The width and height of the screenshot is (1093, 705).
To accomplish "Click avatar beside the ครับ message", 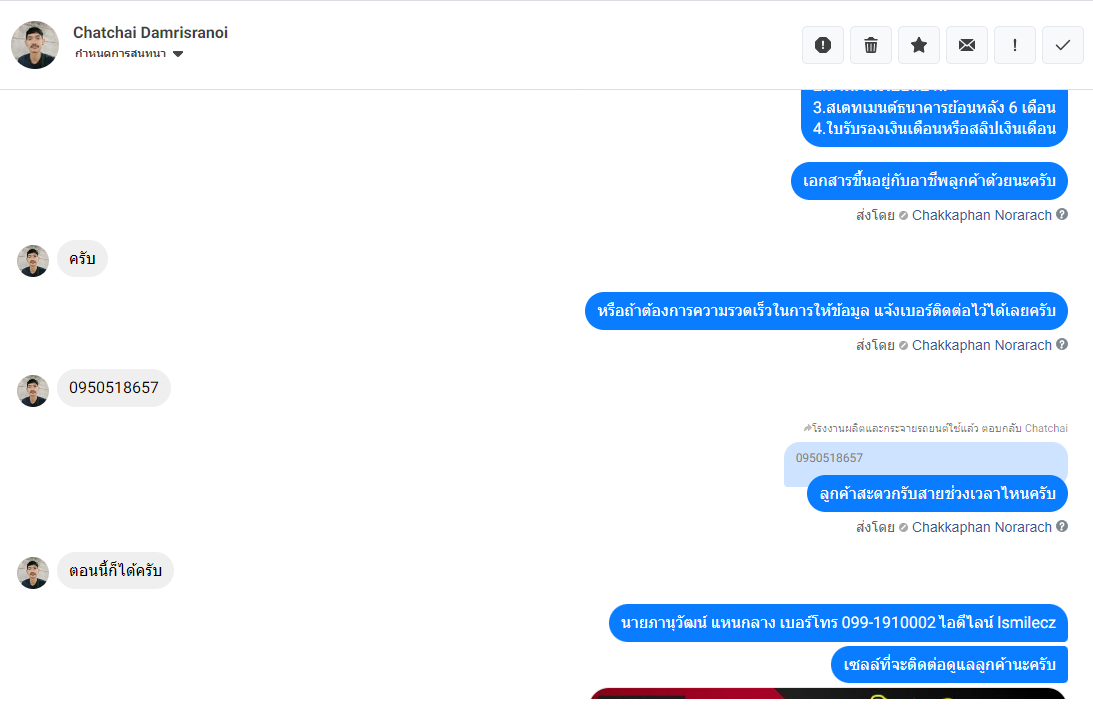I will (33, 261).
